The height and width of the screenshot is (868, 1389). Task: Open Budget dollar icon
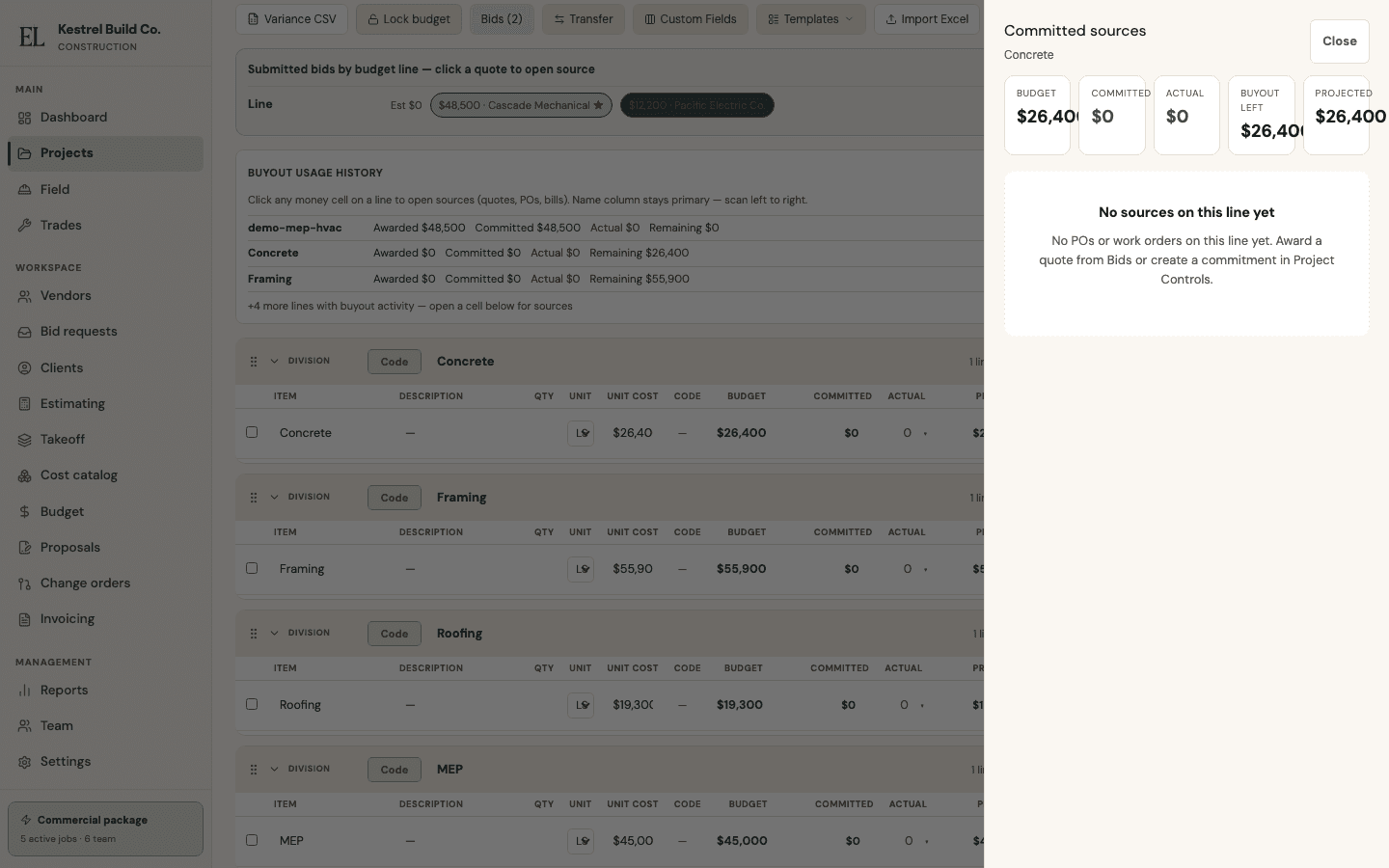25,512
